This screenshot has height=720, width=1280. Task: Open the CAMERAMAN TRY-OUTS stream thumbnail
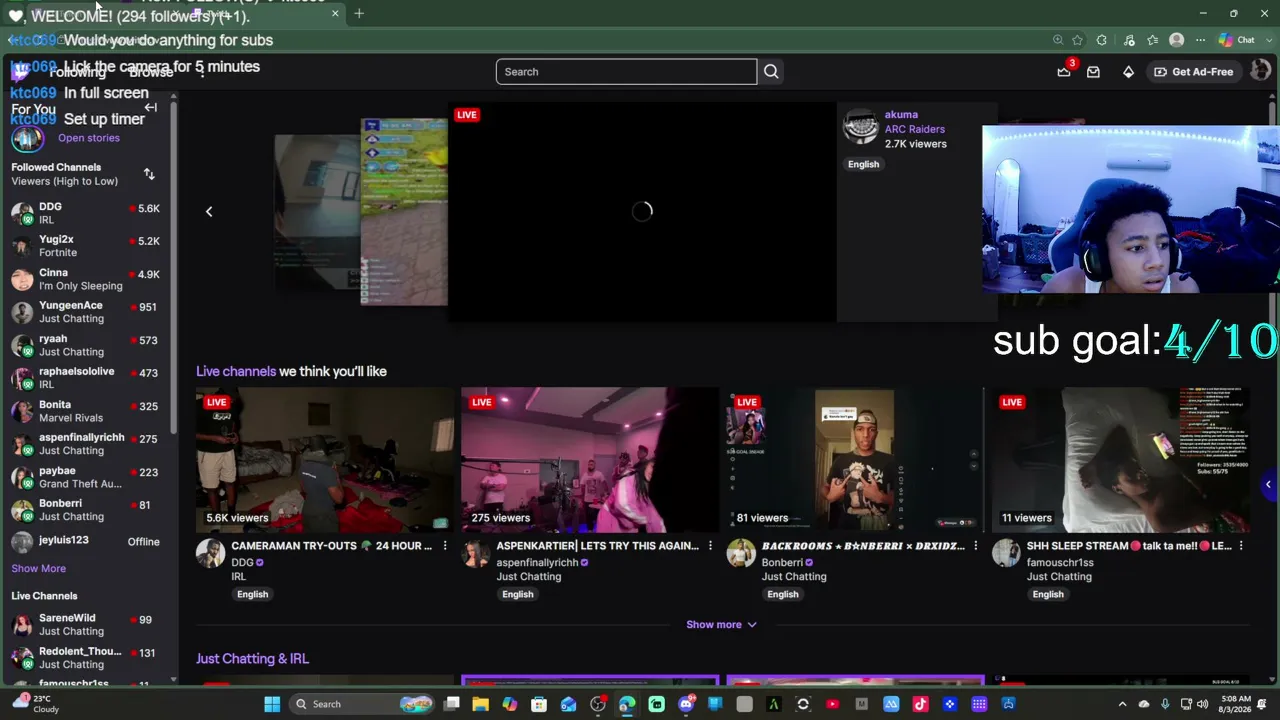[324, 460]
